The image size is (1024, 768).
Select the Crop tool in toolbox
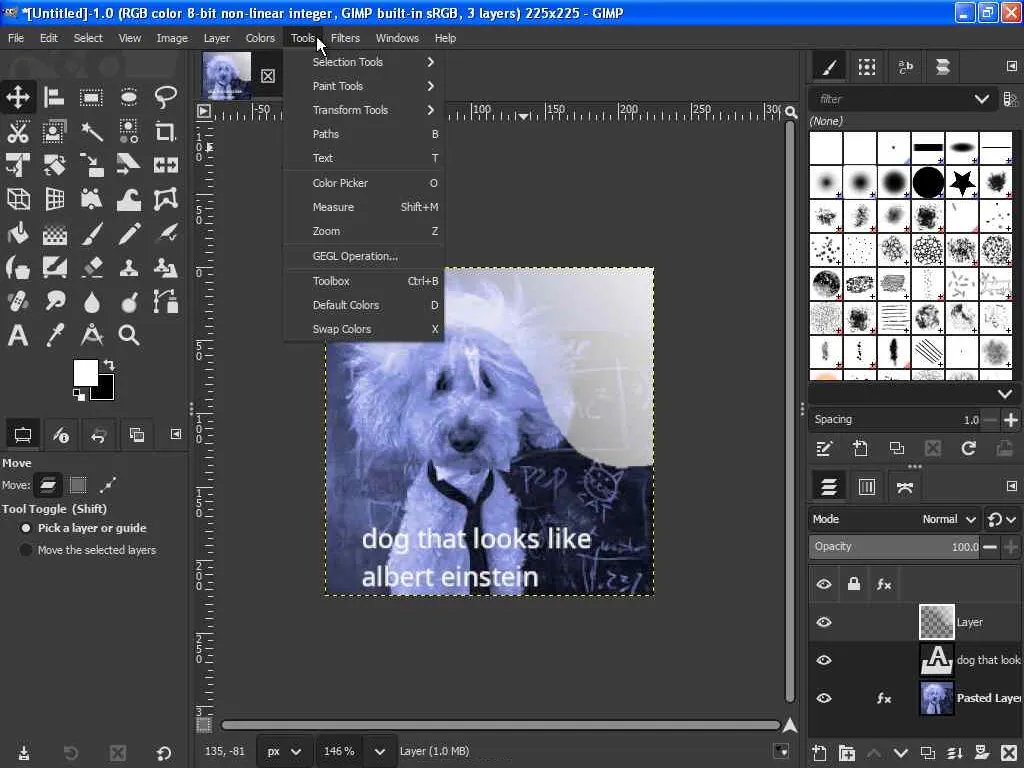pyautogui.click(x=166, y=132)
